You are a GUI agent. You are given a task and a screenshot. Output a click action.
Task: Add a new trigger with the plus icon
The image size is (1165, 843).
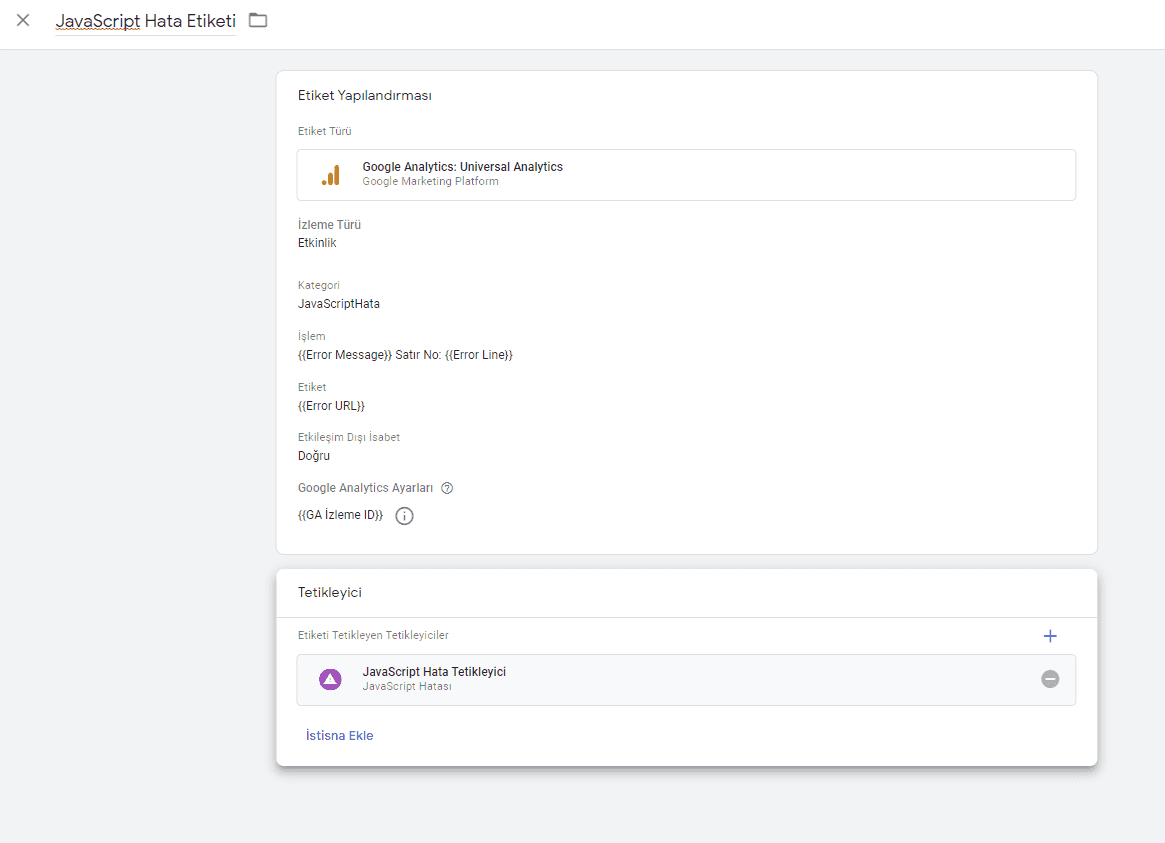coord(1050,636)
